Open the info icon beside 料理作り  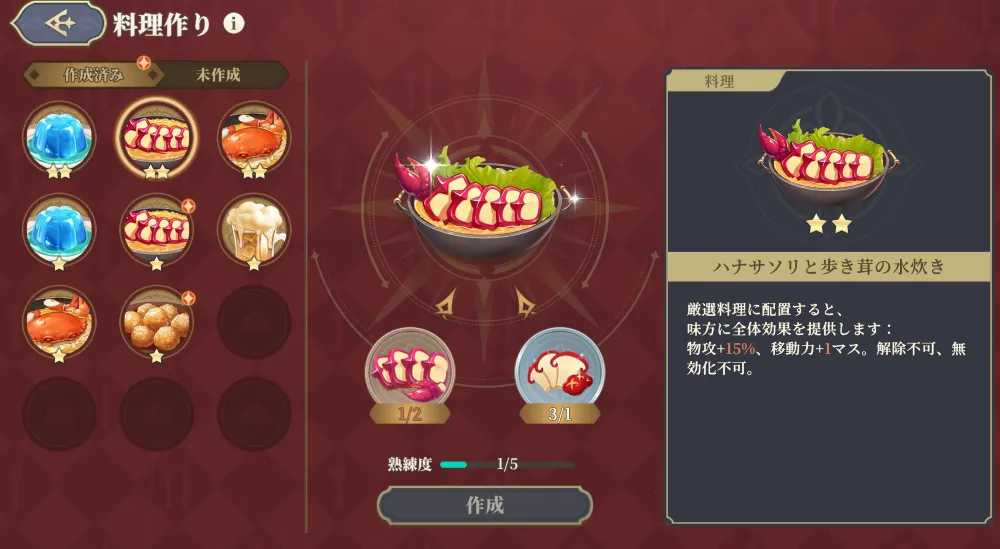[234, 24]
